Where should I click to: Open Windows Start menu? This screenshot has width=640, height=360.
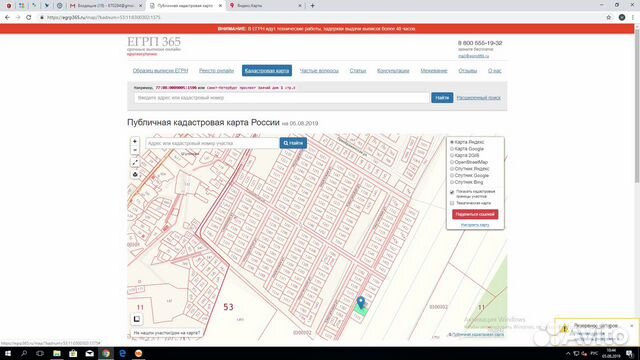[x=7, y=353]
